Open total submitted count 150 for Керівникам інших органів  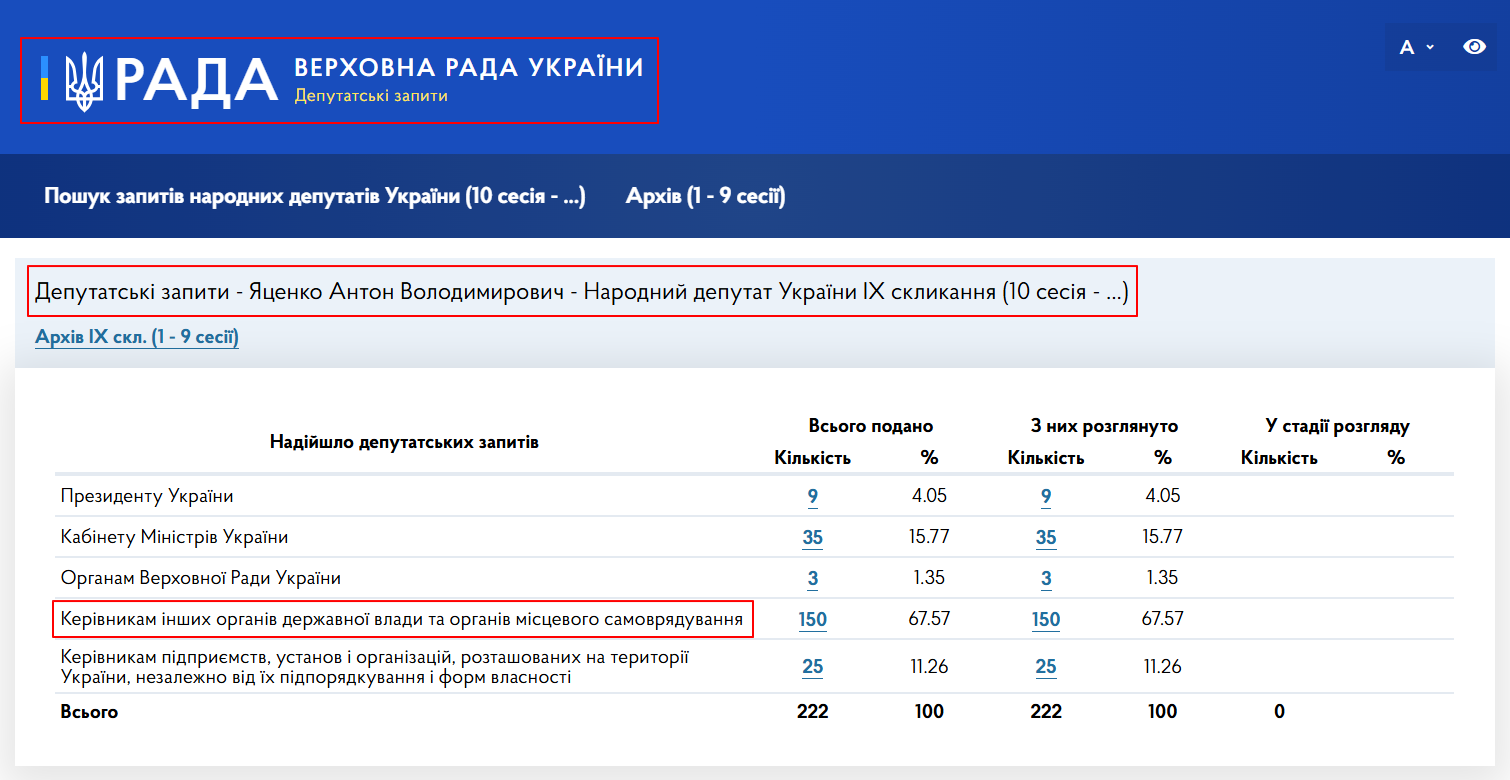pyautogui.click(x=813, y=620)
